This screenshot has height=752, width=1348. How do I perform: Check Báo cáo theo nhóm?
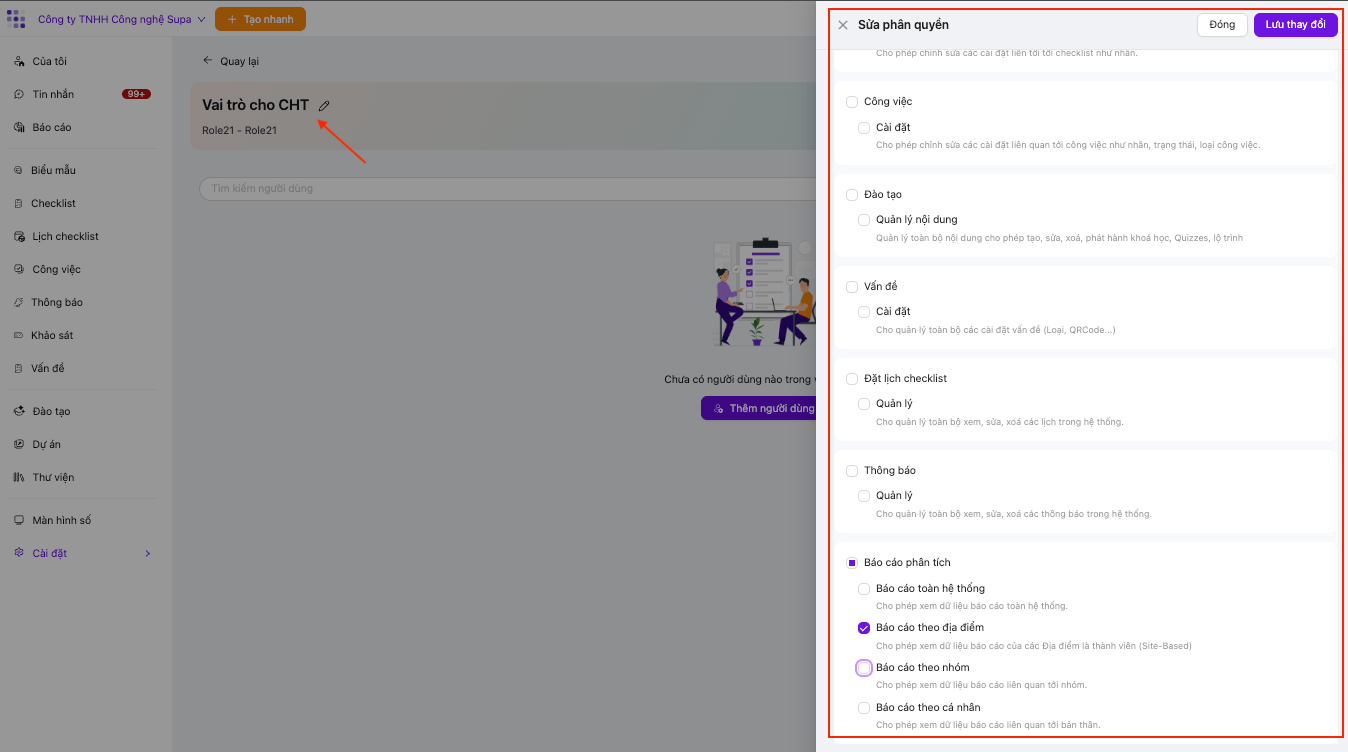click(864, 668)
